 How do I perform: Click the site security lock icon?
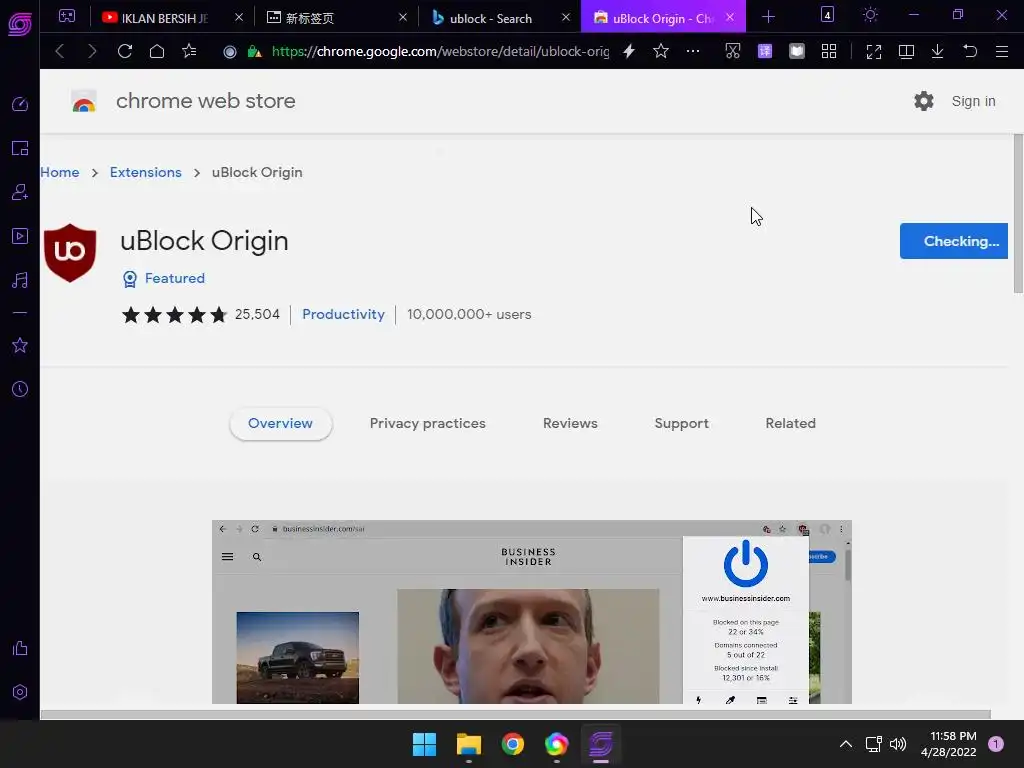(254, 52)
